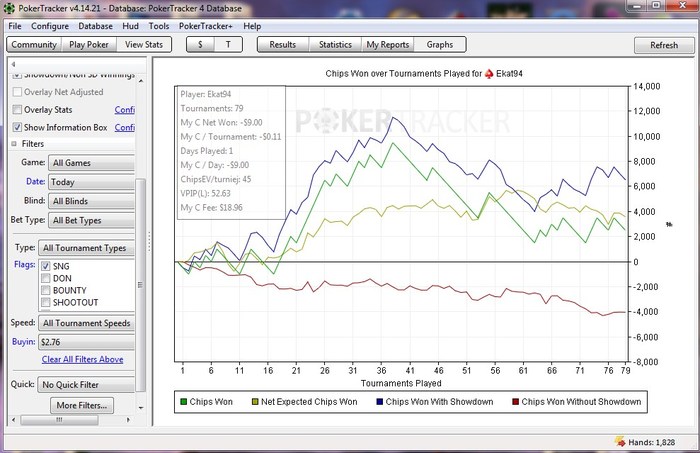Open the File menu
Screen dimensions: 700x453
point(15,26)
